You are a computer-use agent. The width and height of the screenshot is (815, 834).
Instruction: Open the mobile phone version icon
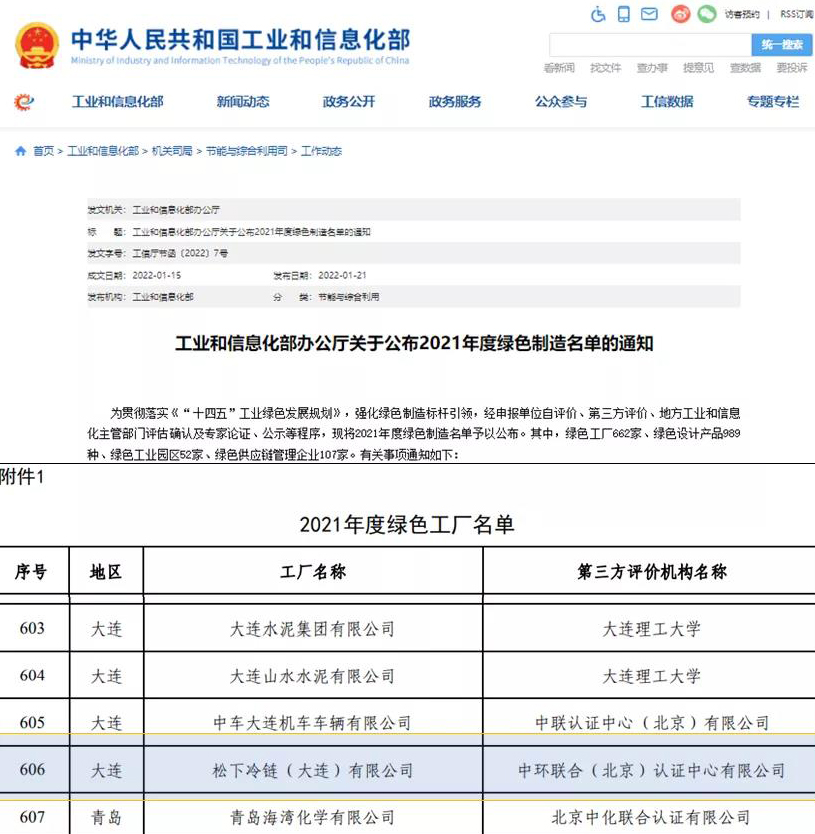(623, 14)
